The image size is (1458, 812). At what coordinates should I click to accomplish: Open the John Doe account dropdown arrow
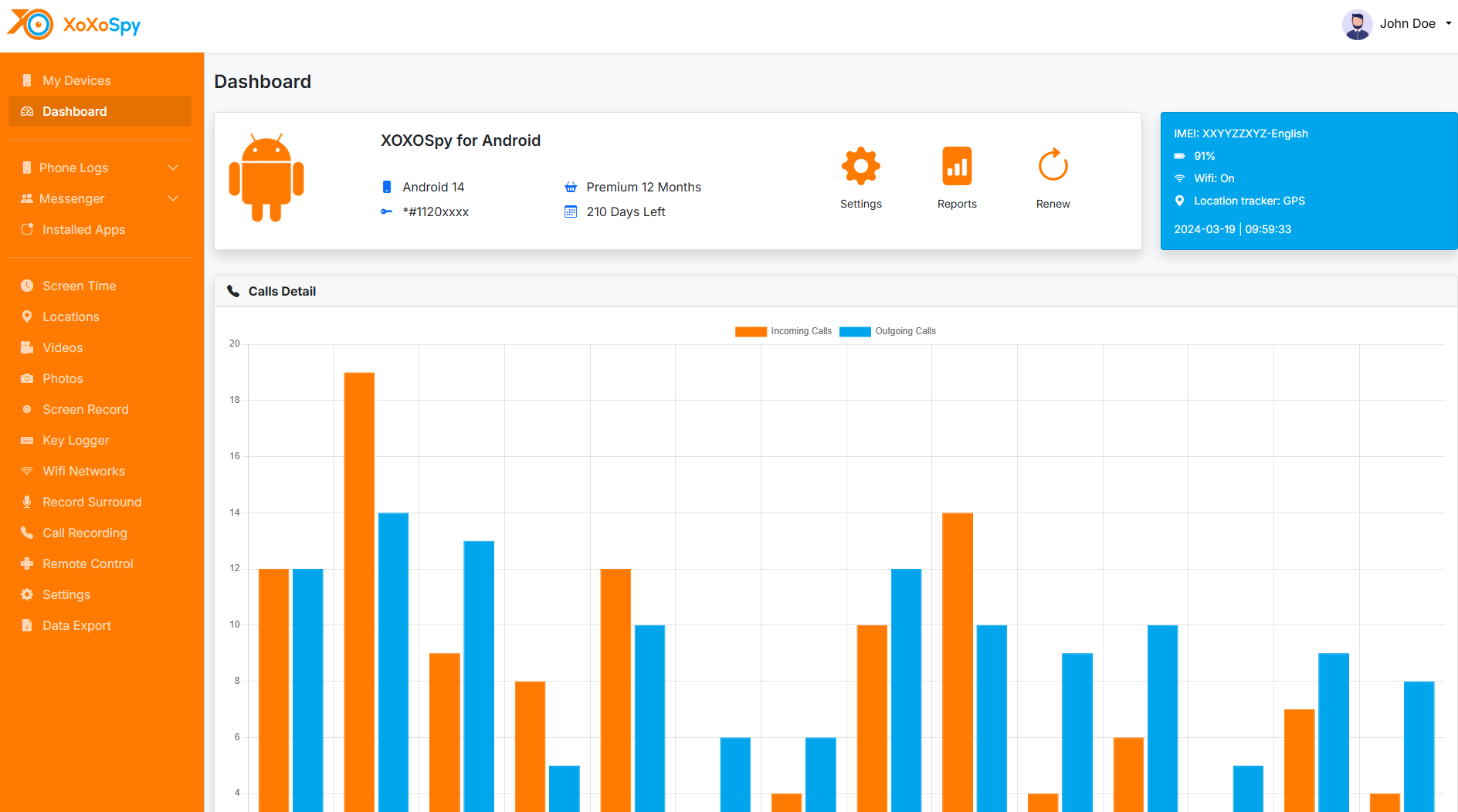[x=1449, y=24]
